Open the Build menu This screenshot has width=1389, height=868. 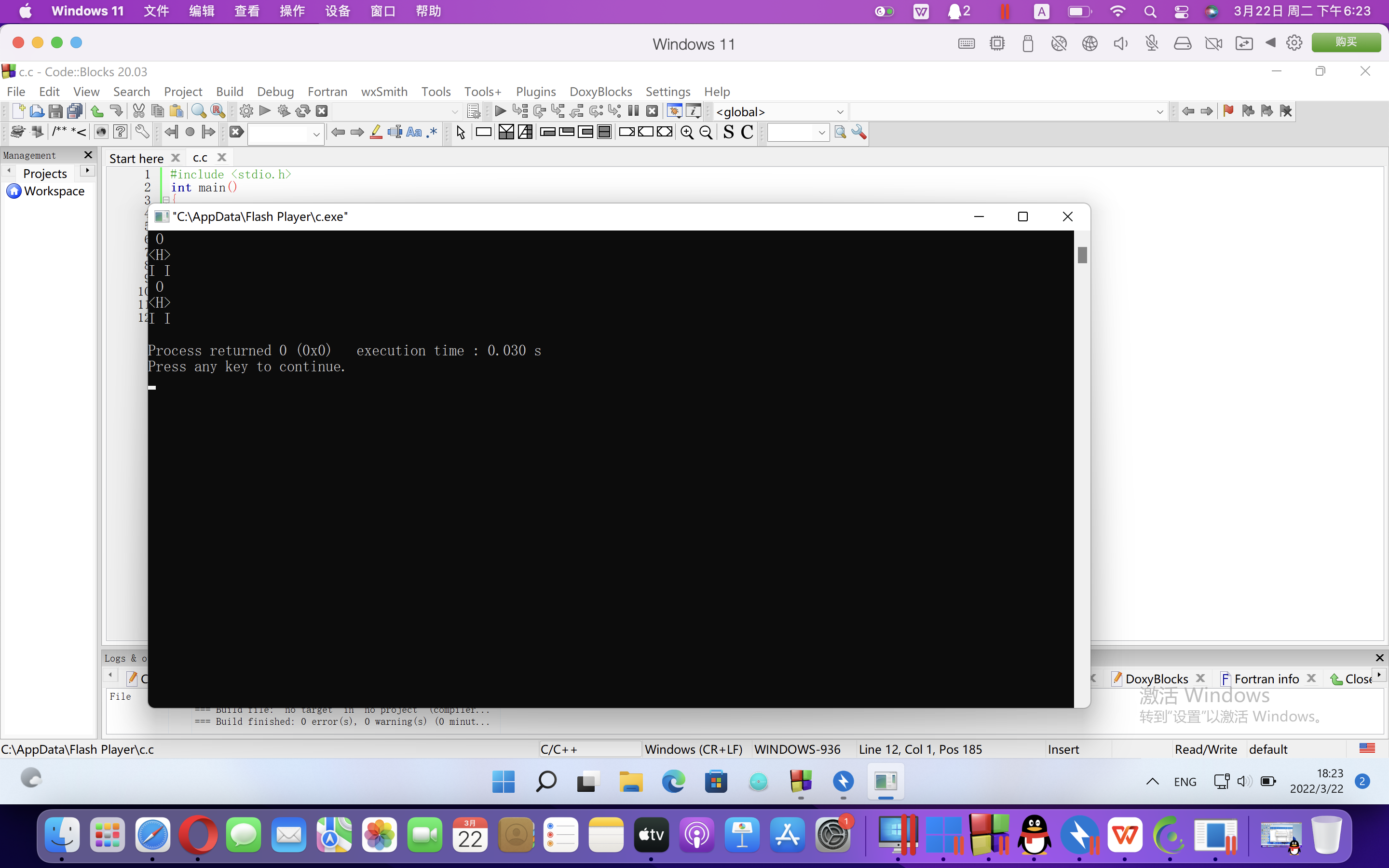pyautogui.click(x=230, y=92)
